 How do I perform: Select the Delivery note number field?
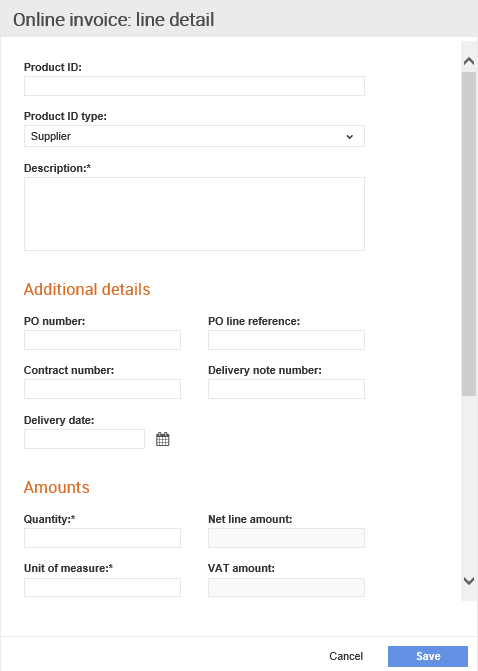click(x=286, y=389)
